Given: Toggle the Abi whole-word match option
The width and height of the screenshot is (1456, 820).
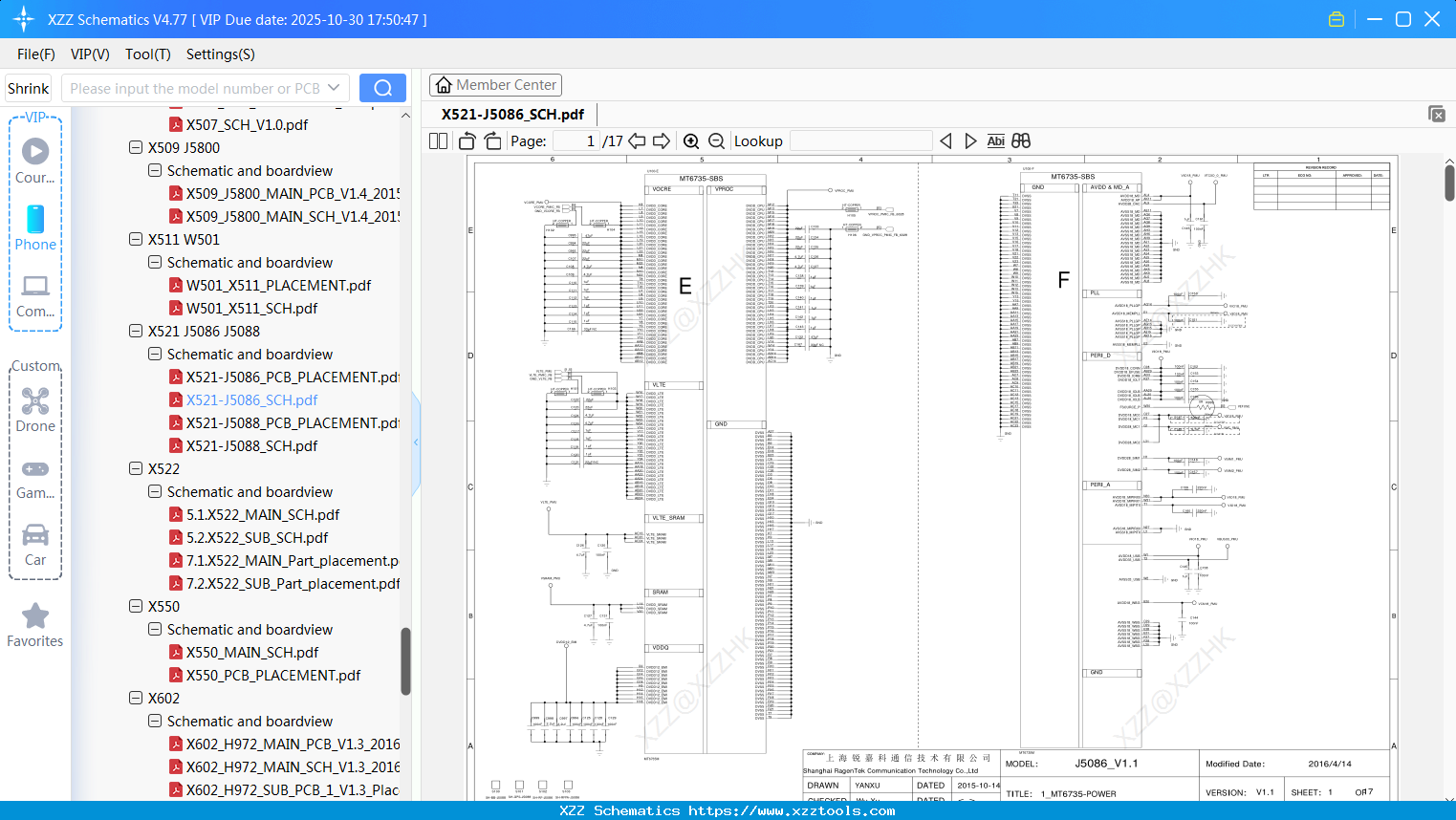Looking at the screenshot, I should click(995, 141).
